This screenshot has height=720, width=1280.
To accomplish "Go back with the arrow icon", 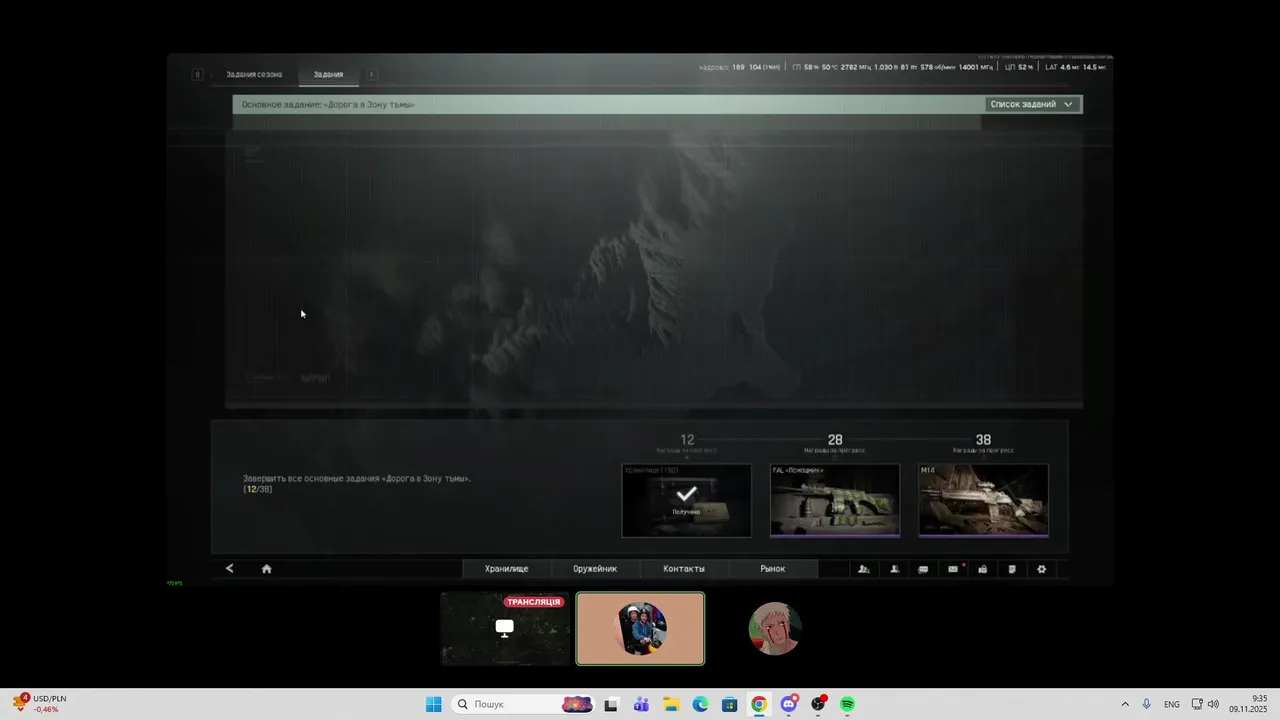I will (229, 568).
